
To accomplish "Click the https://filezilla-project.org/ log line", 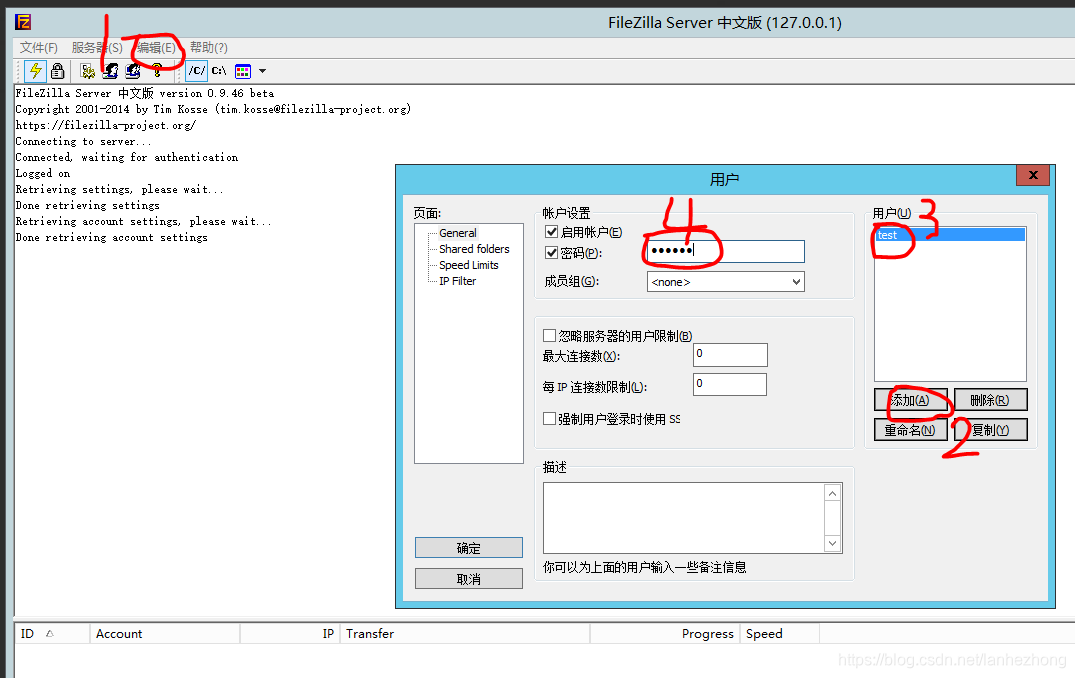I will (x=106, y=125).
